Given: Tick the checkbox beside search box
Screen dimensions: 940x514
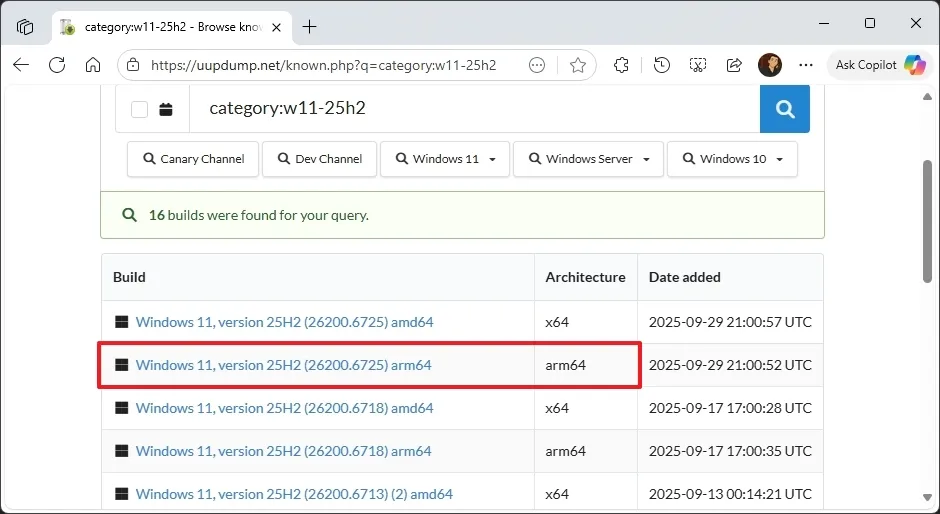Looking at the screenshot, I should pyautogui.click(x=140, y=109).
